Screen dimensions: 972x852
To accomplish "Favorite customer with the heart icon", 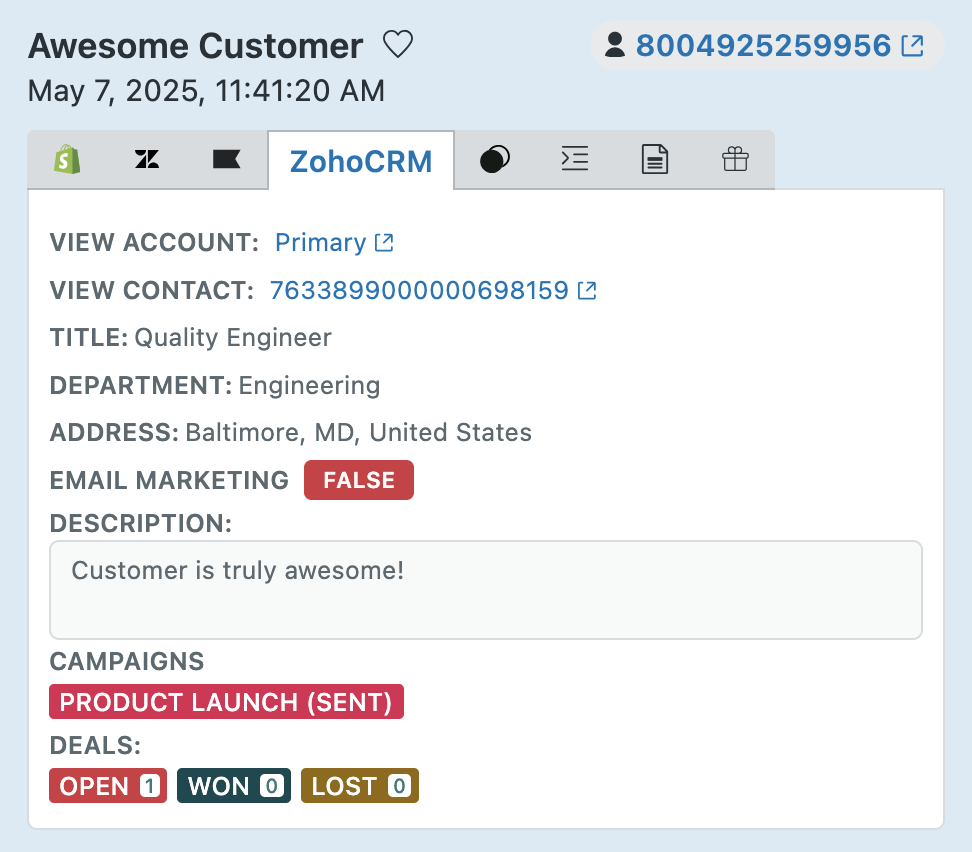I will click(x=398, y=45).
